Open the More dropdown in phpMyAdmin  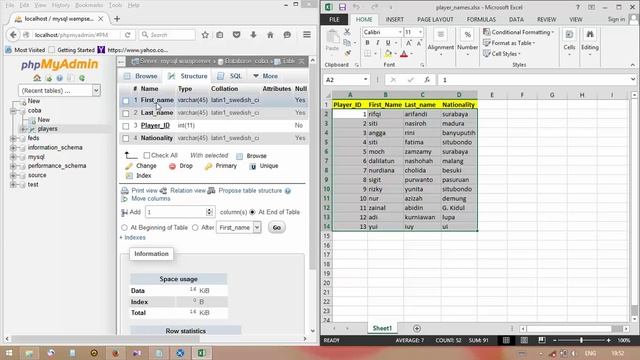coord(265,76)
